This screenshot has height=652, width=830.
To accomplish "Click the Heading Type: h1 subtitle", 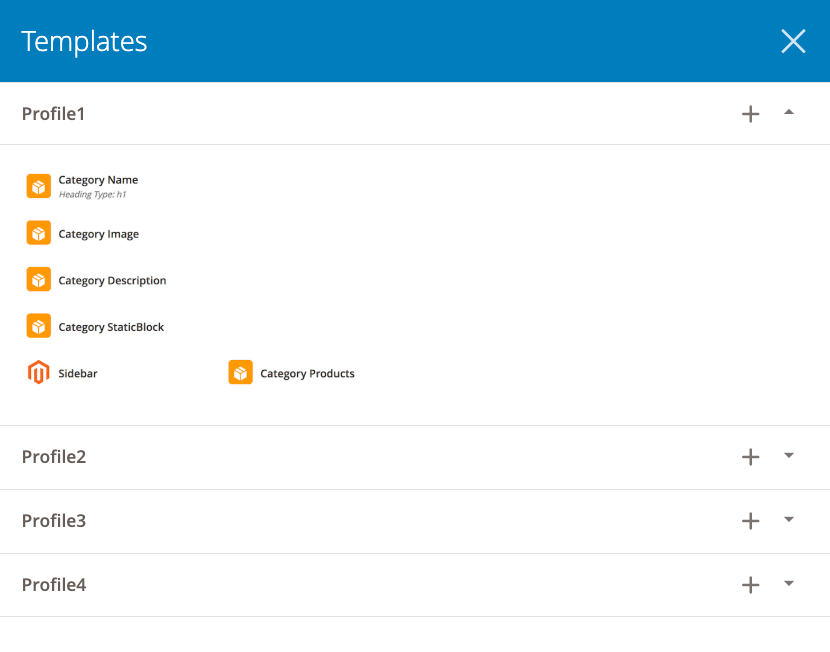I will click(x=93, y=195).
